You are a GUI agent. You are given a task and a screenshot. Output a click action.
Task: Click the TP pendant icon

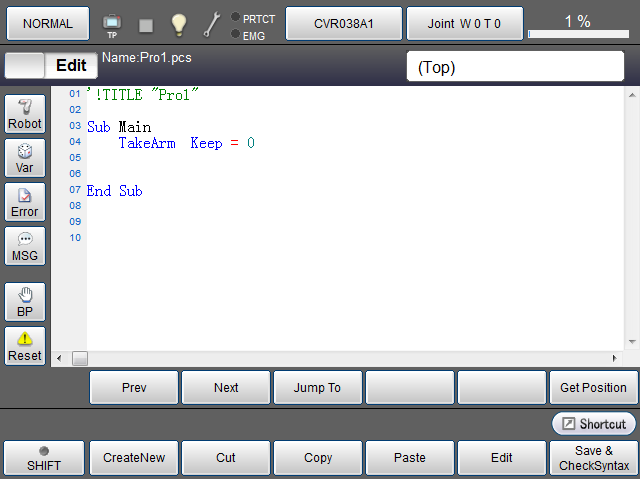(x=112, y=23)
